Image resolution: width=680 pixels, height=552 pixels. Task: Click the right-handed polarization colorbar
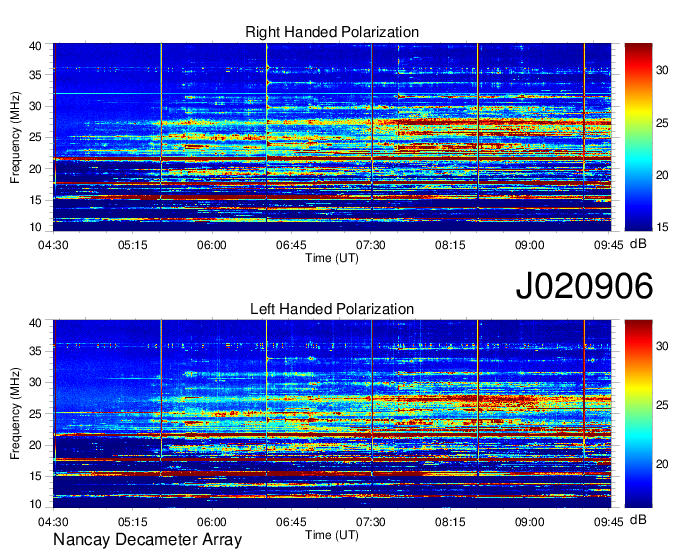tap(638, 137)
